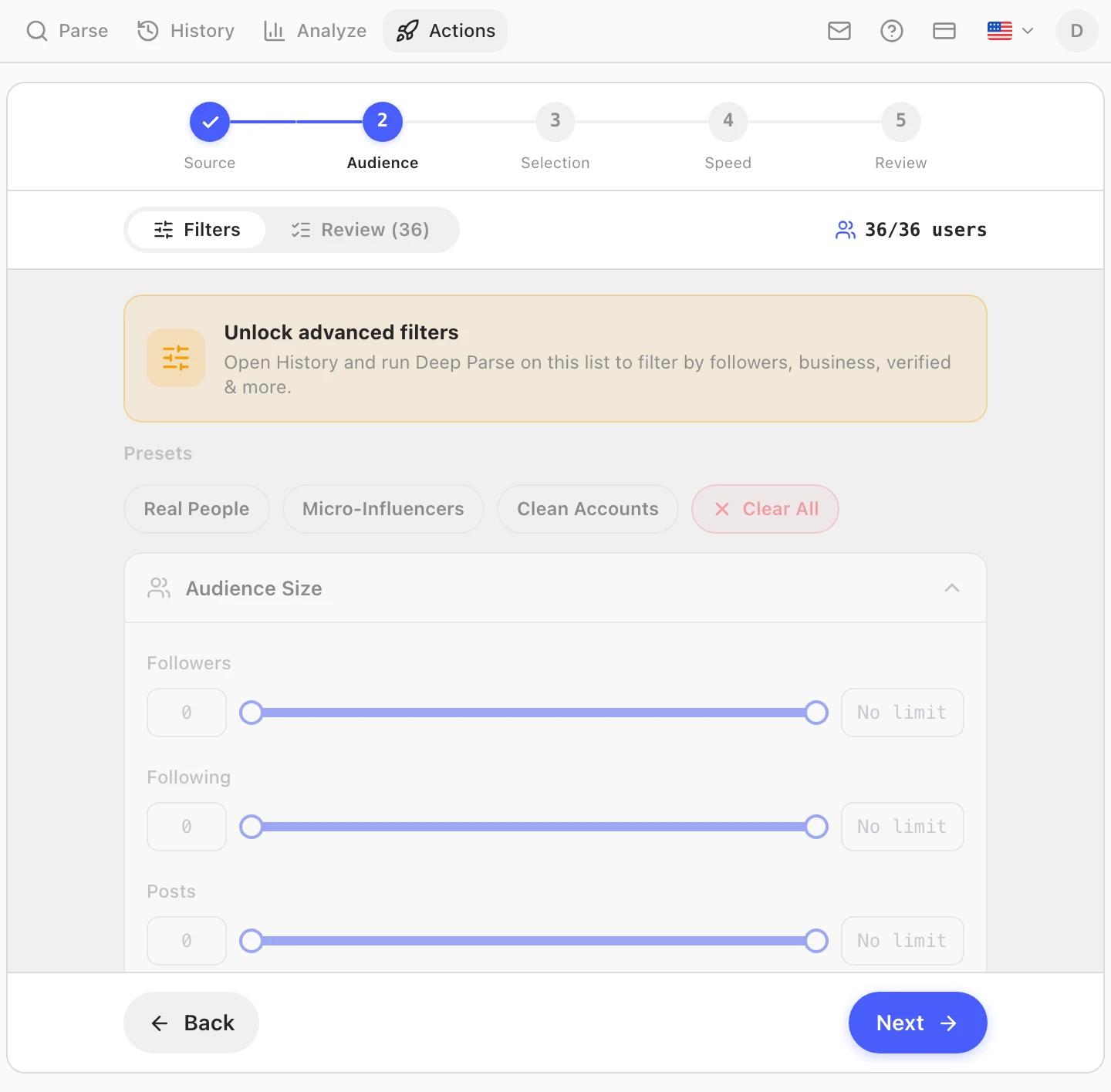Apply the Real People preset
This screenshot has height=1092, width=1111.
point(197,509)
